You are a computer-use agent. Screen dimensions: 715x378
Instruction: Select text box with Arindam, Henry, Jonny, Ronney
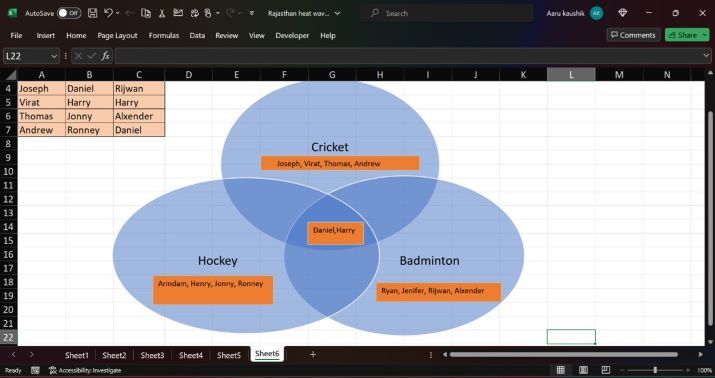point(213,290)
